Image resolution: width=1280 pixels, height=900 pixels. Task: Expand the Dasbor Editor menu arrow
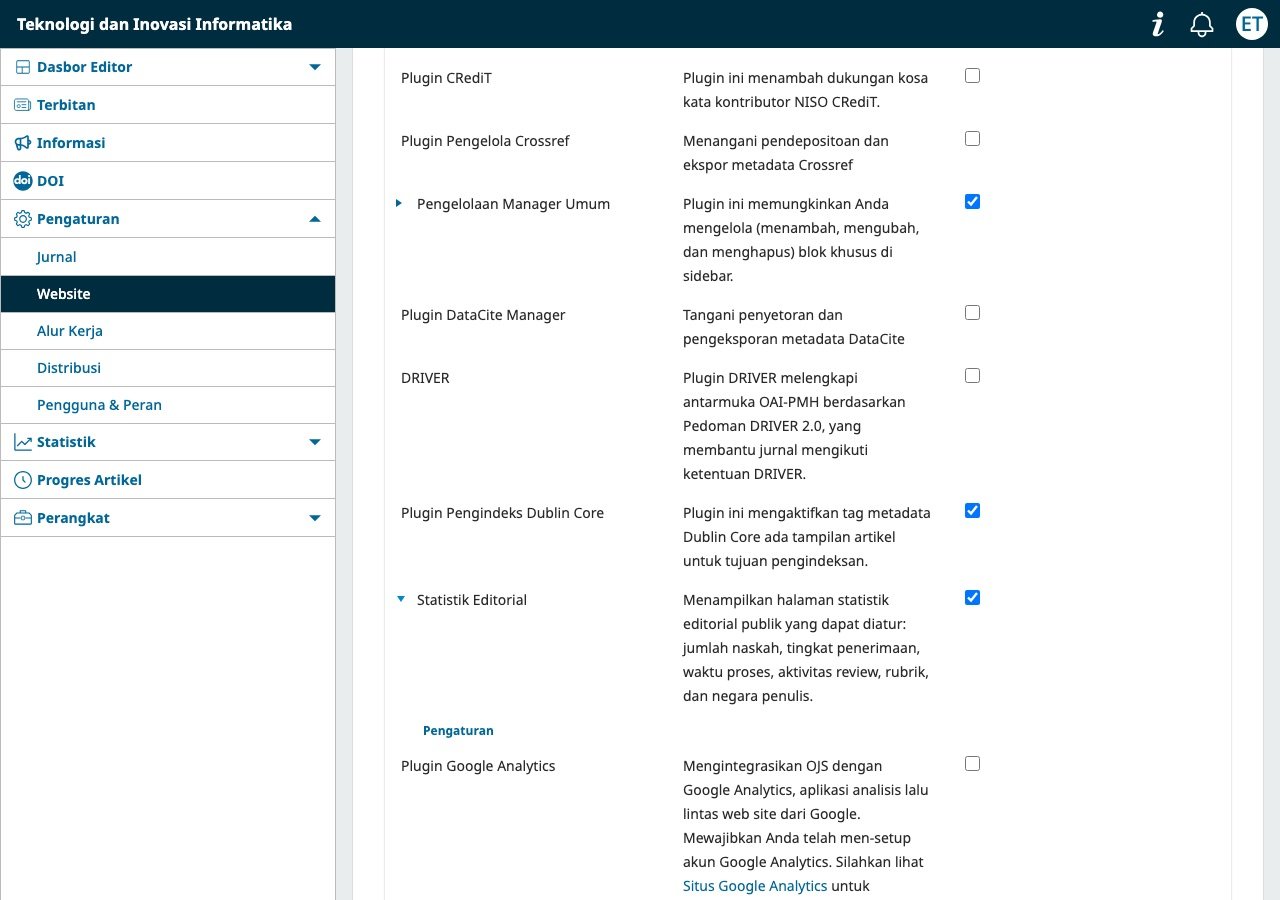click(315, 67)
